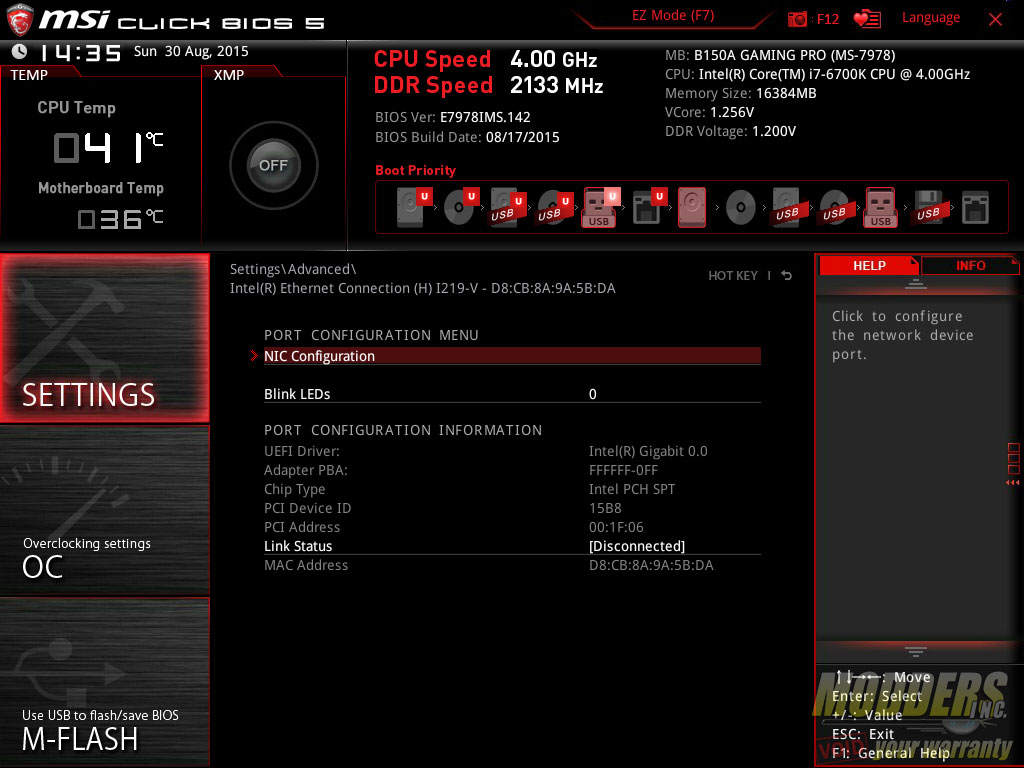Select the UEFI USB hard disk boot device
1024x768 pixels.
pyautogui.click(x=508, y=207)
